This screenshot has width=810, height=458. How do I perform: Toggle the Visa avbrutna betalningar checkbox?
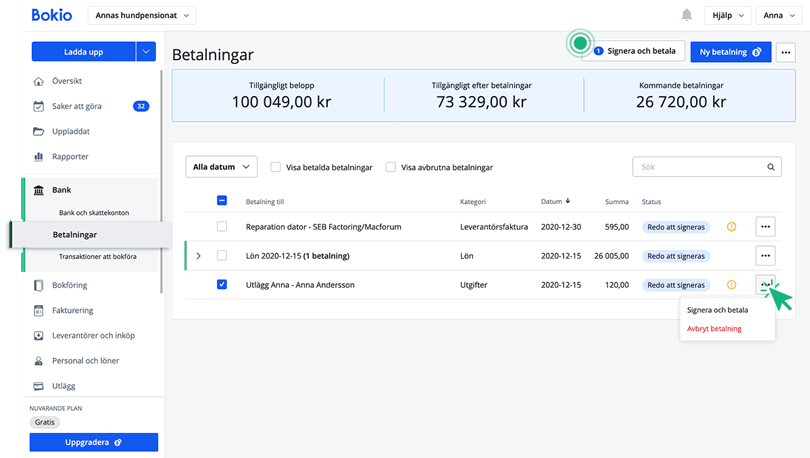[x=391, y=167]
